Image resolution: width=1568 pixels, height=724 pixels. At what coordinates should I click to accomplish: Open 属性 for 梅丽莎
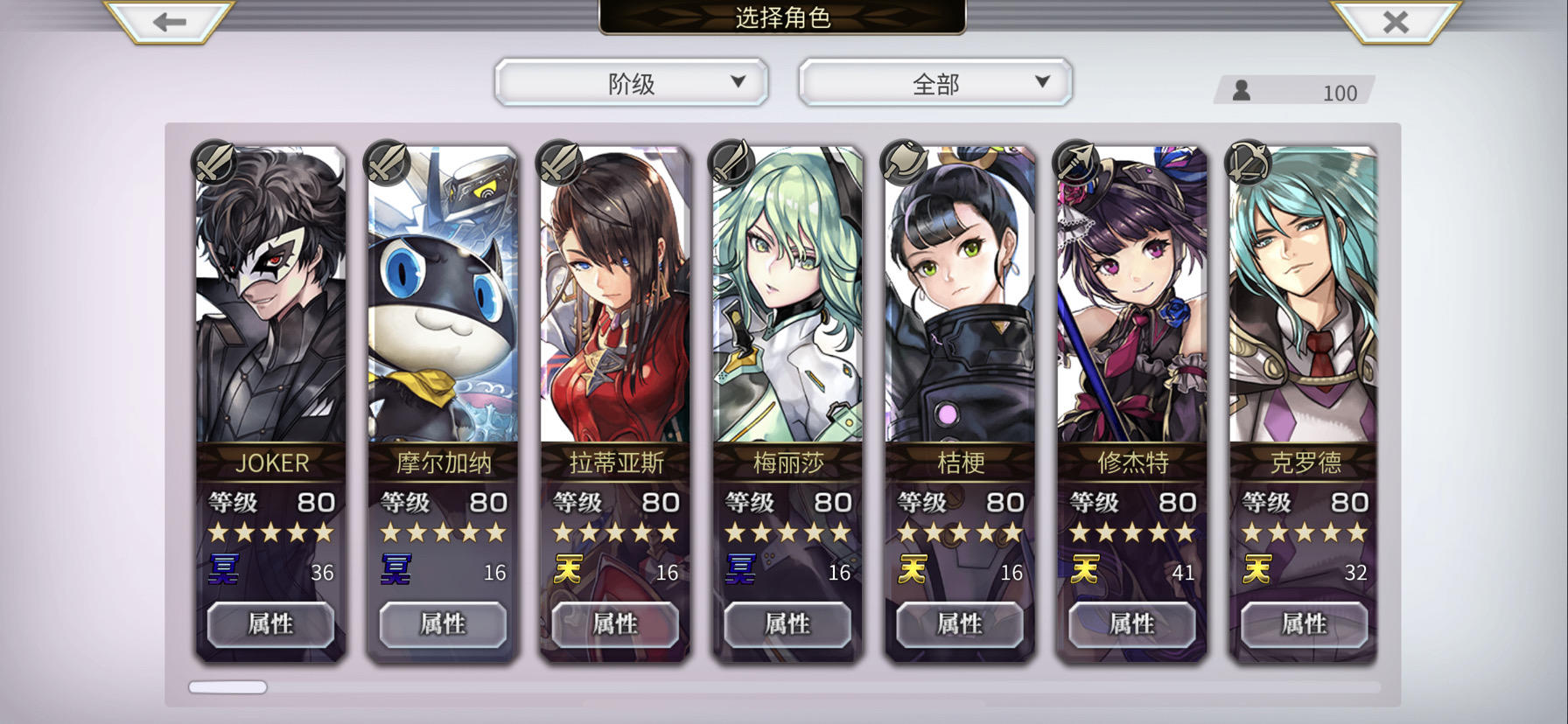[787, 624]
